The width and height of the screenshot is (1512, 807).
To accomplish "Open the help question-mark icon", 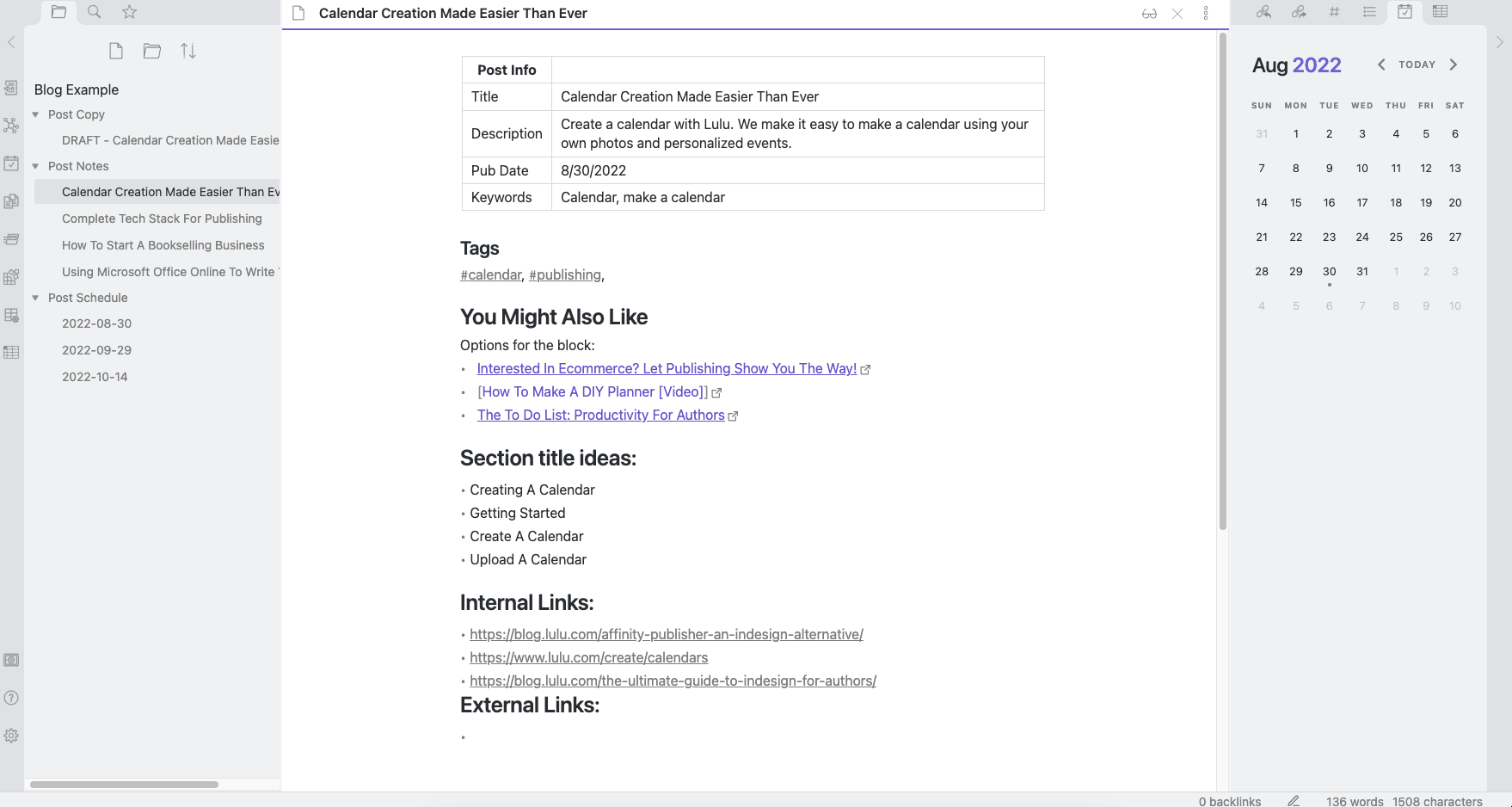I will click(x=11, y=698).
